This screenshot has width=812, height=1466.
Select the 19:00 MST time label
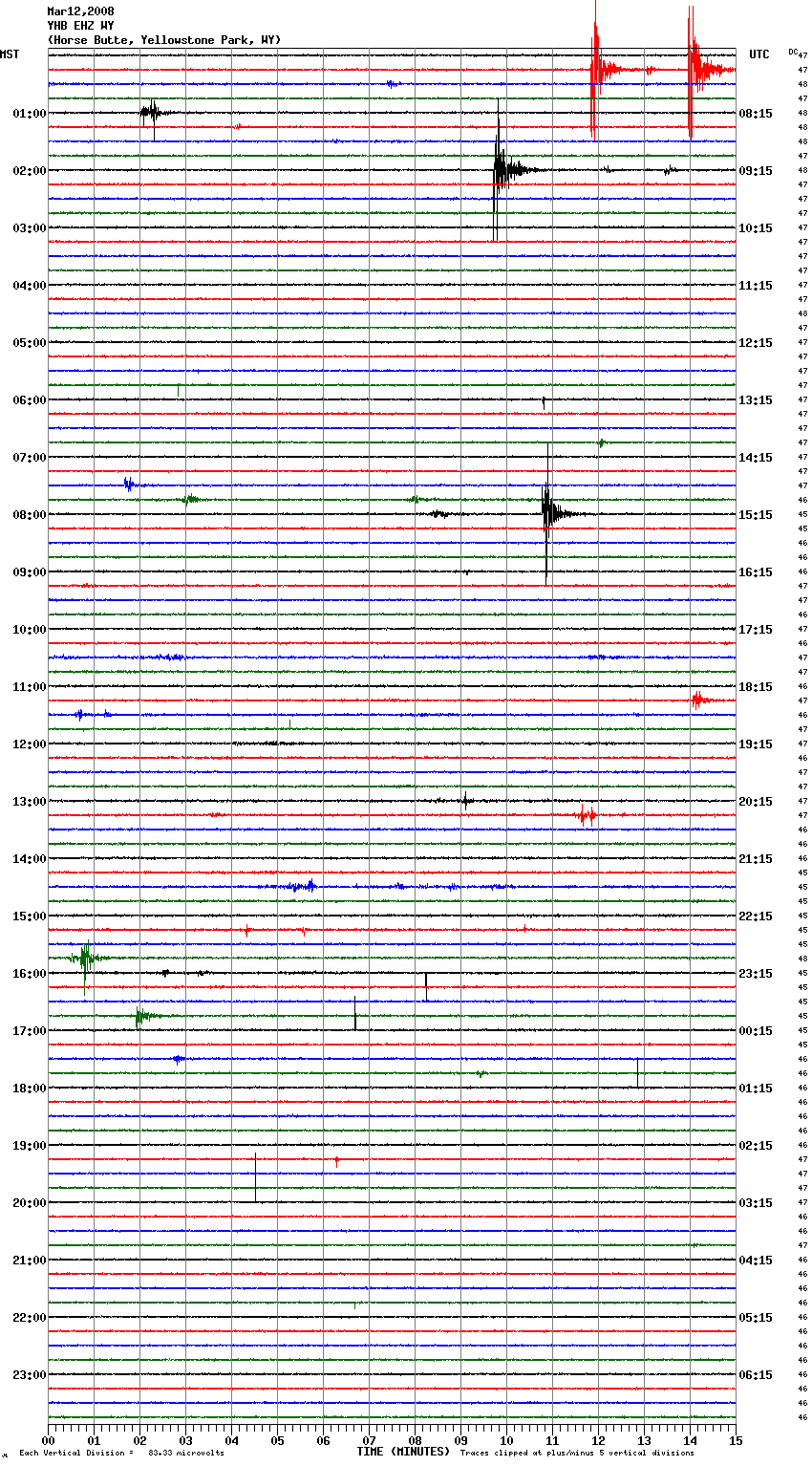pos(30,1146)
